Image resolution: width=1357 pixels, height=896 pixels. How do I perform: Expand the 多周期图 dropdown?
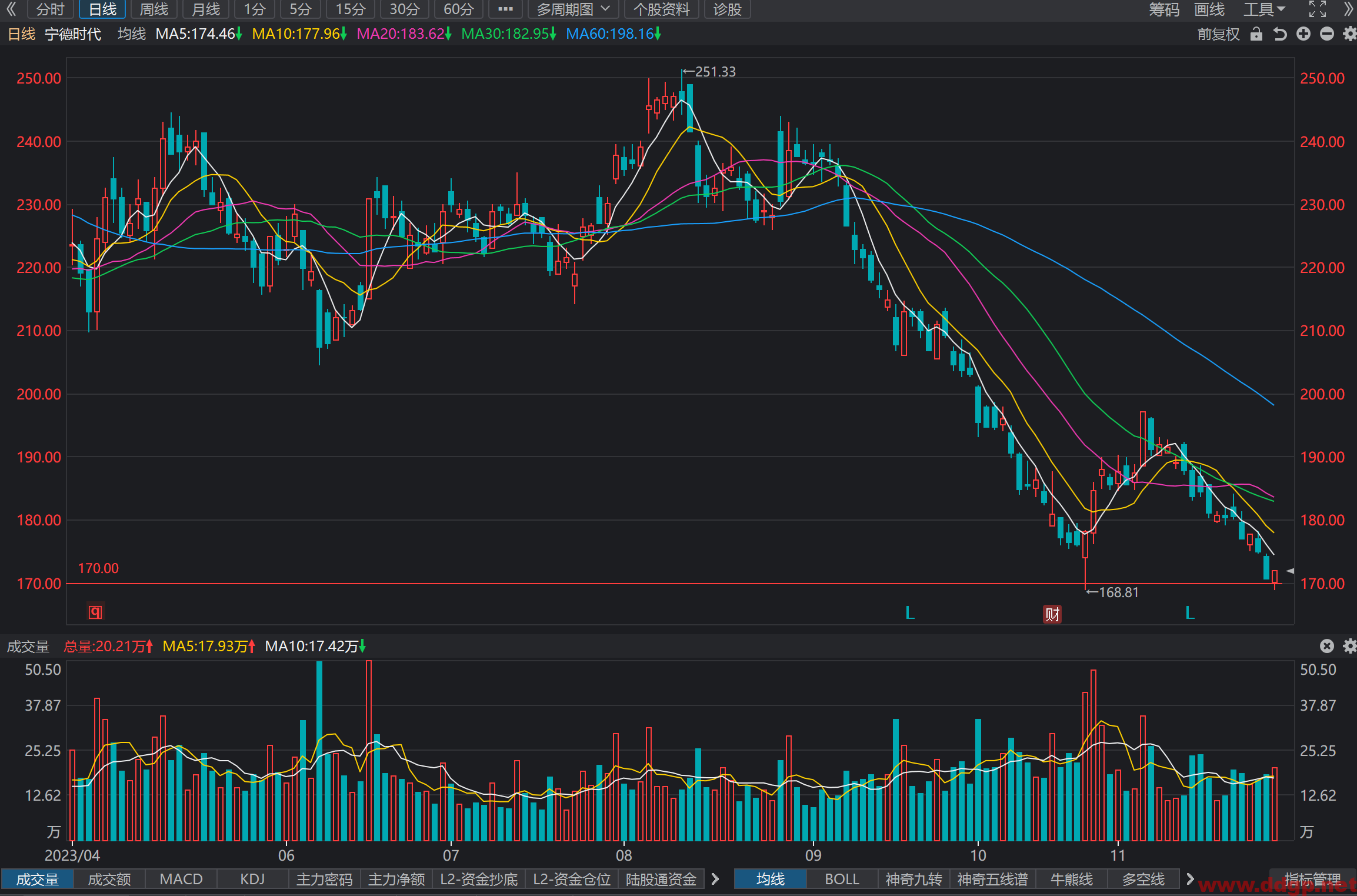pos(573,9)
